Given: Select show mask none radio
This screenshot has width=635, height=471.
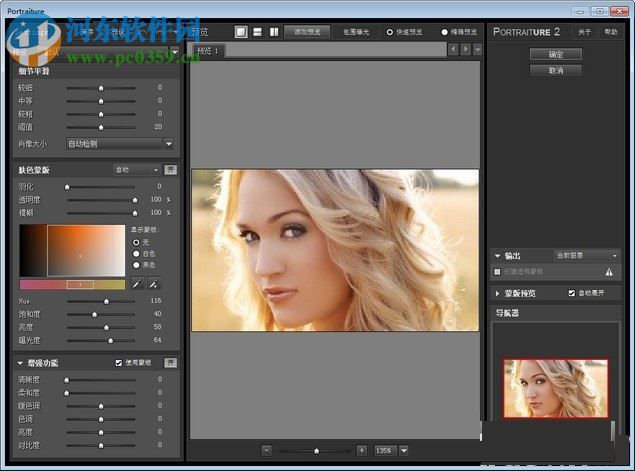Looking at the screenshot, I should click(x=136, y=242).
